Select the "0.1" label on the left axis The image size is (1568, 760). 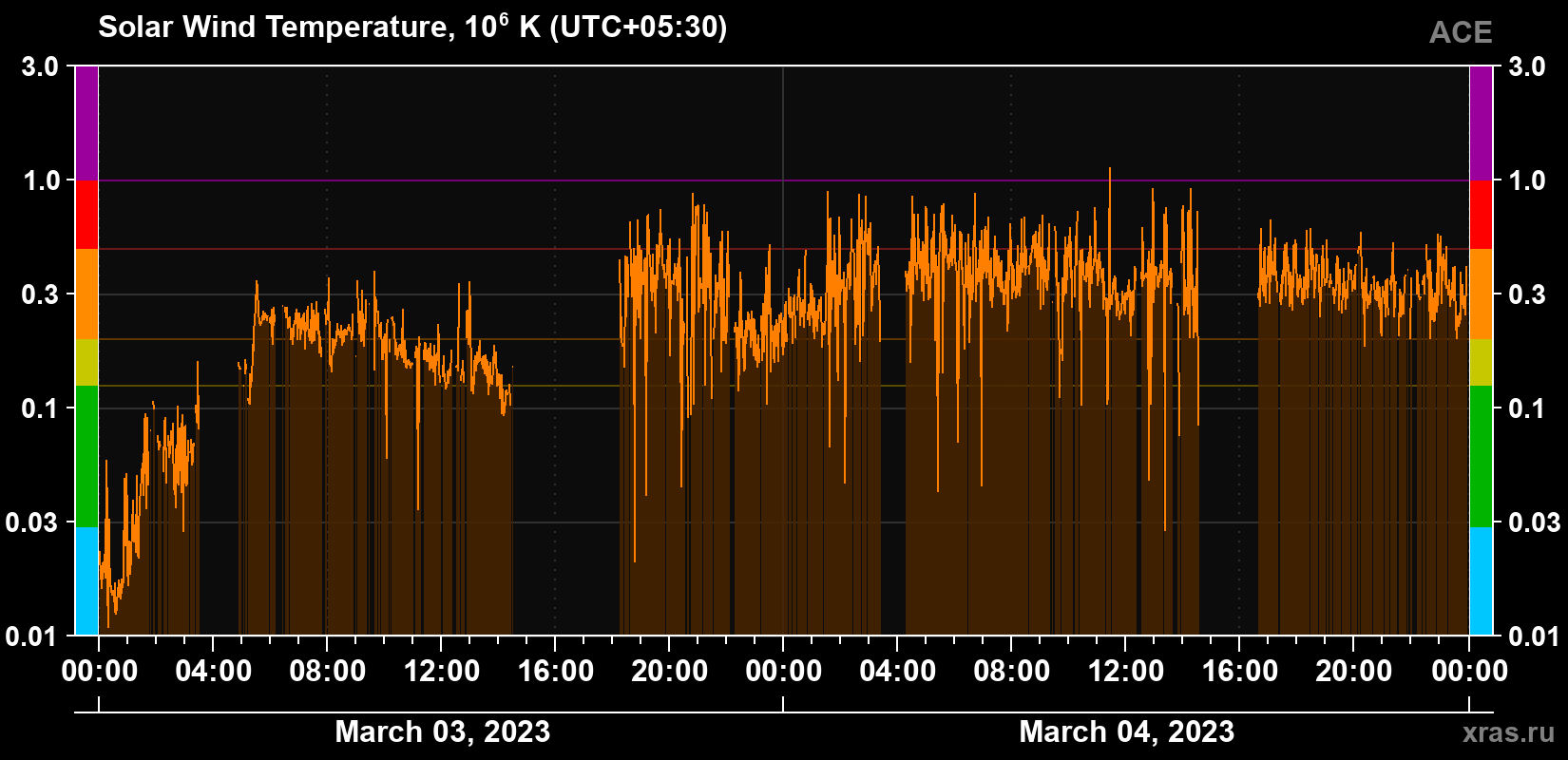[41, 408]
